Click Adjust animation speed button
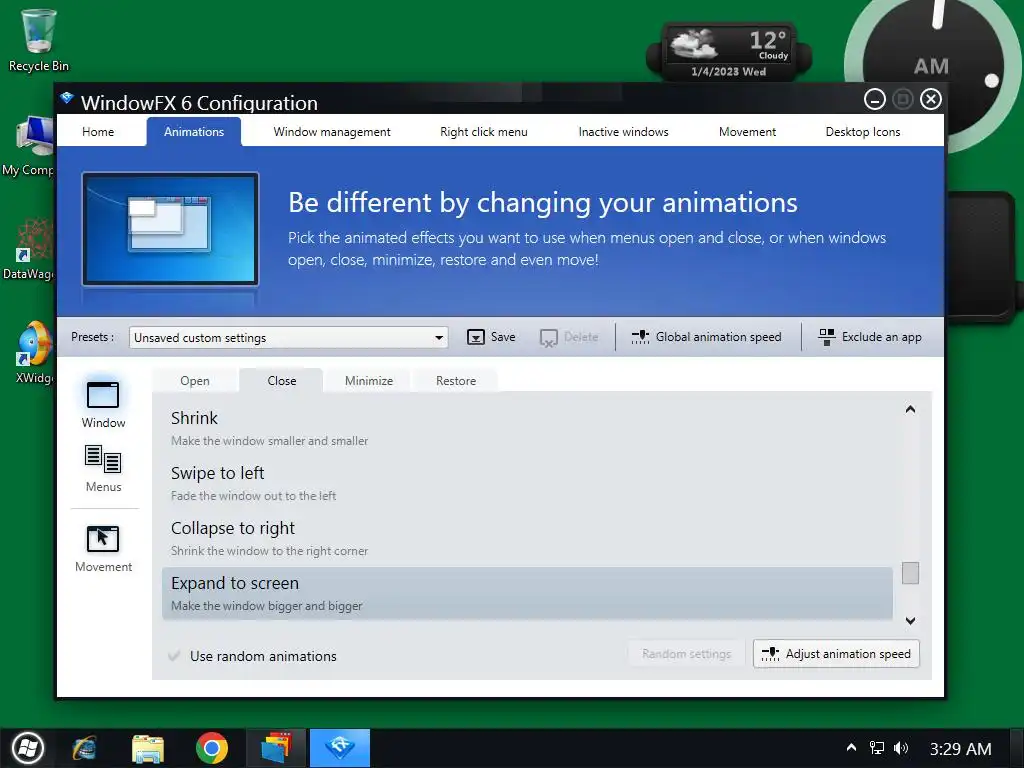 coord(836,654)
